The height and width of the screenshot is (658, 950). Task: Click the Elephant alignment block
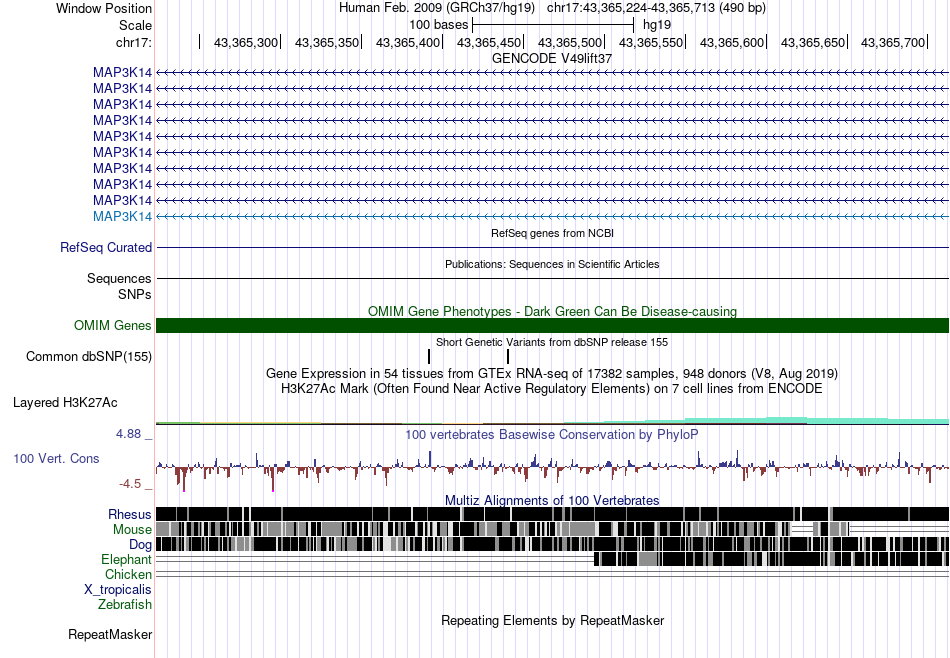click(771, 559)
